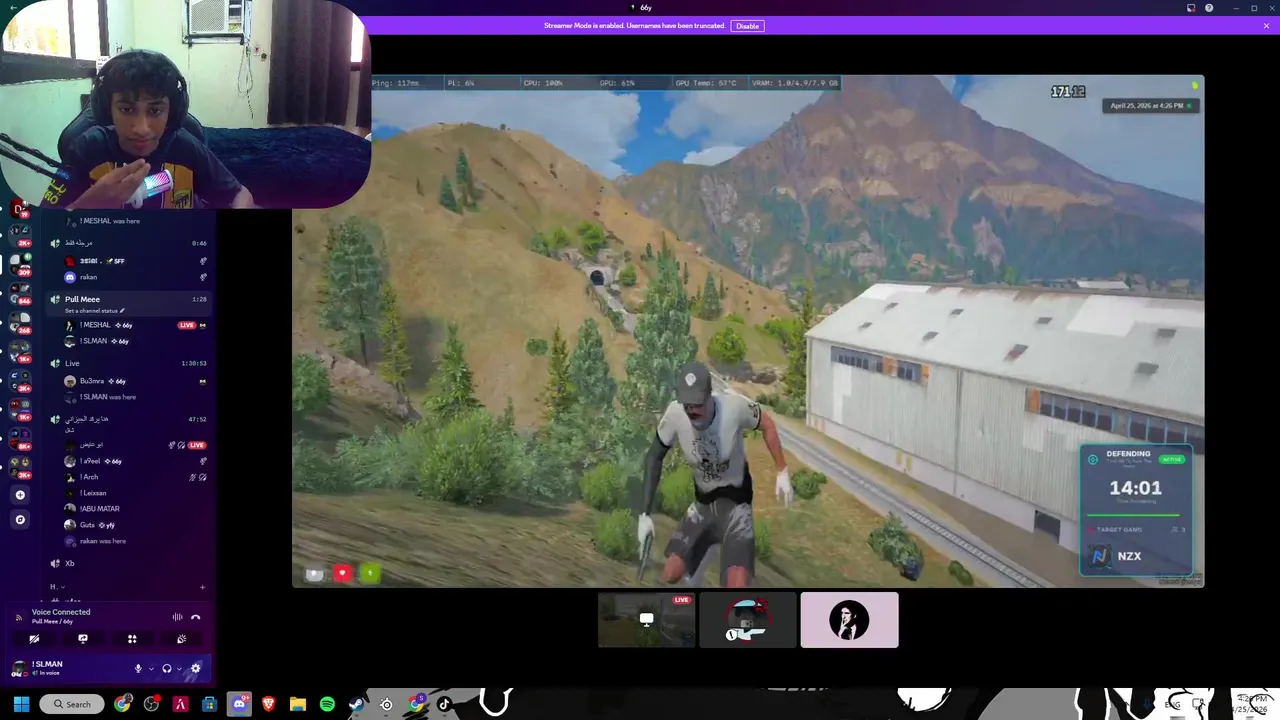This screenshot has height=720, width=1280.
Task: Open the server with the 846 badge
Action: click(20, 294)
